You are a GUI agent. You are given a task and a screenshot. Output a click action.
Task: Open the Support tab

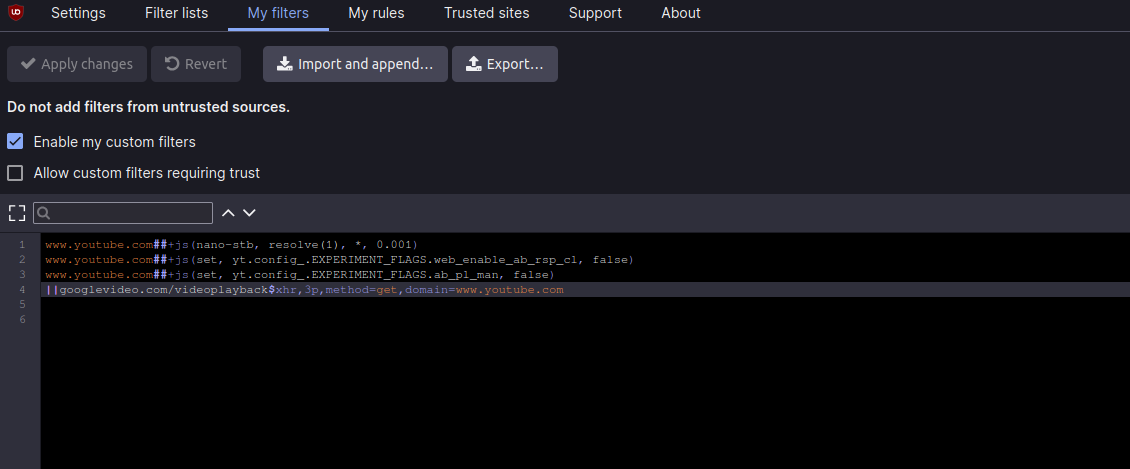(x=595, y=13)
